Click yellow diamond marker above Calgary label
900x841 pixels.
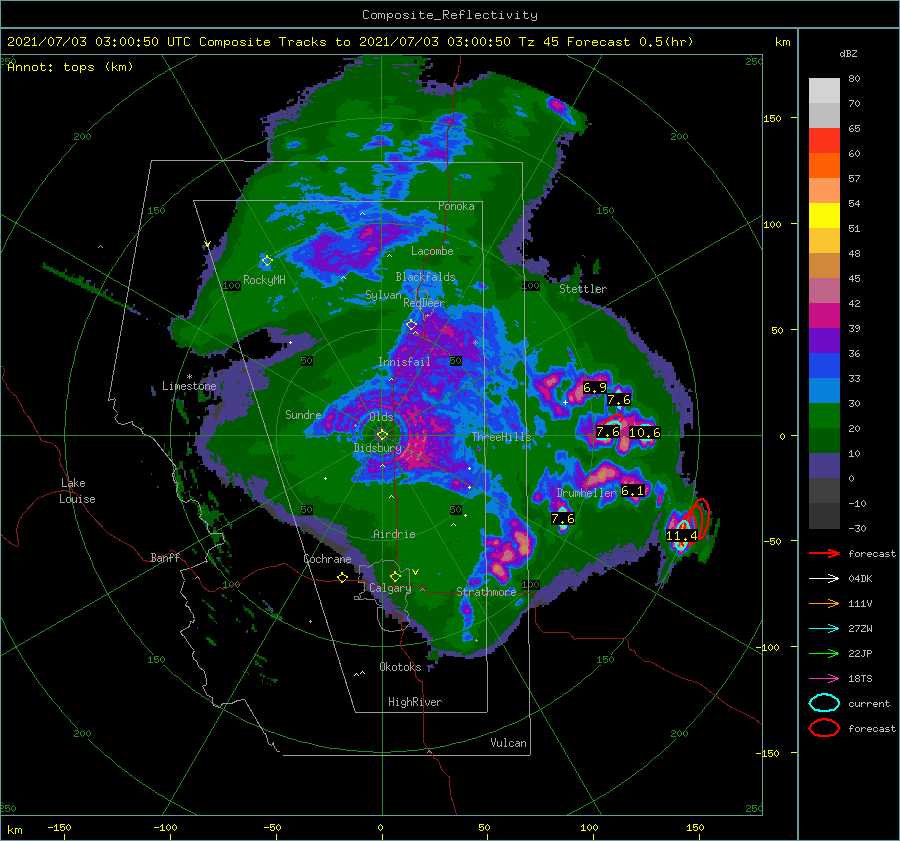tap(395, 576)
